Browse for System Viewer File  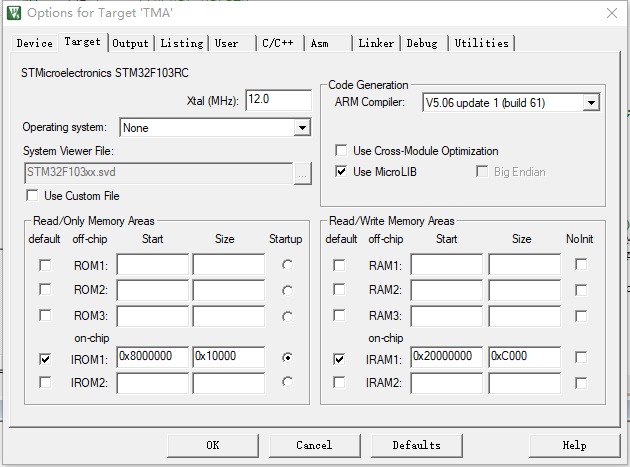[304, 172]
